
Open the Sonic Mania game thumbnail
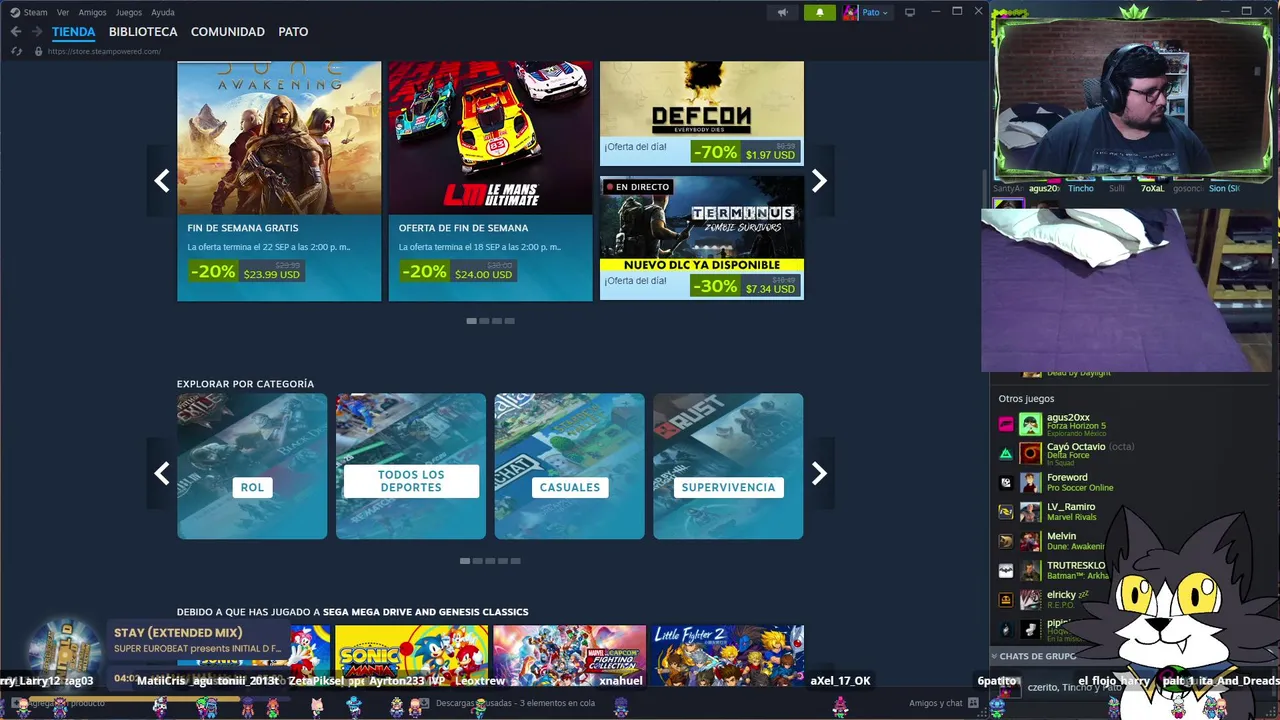pos(411,655)
